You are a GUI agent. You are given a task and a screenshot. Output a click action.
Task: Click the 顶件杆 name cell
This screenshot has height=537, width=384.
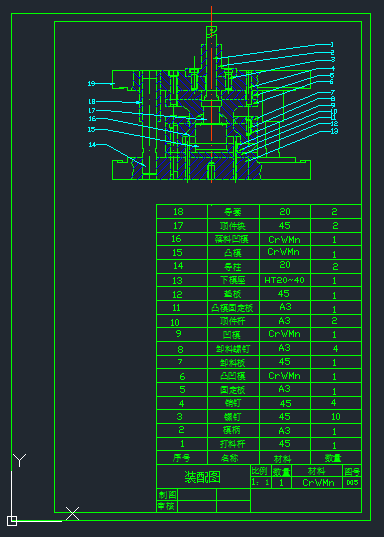pos(233,321)
